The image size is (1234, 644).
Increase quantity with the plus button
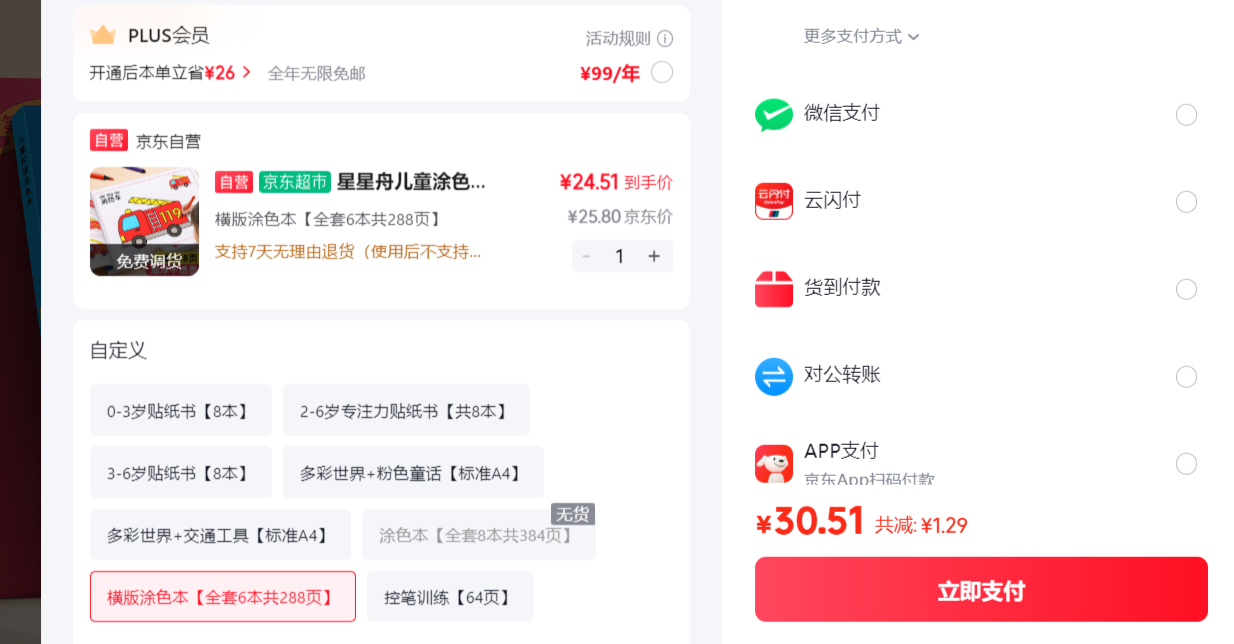[654, 256]
